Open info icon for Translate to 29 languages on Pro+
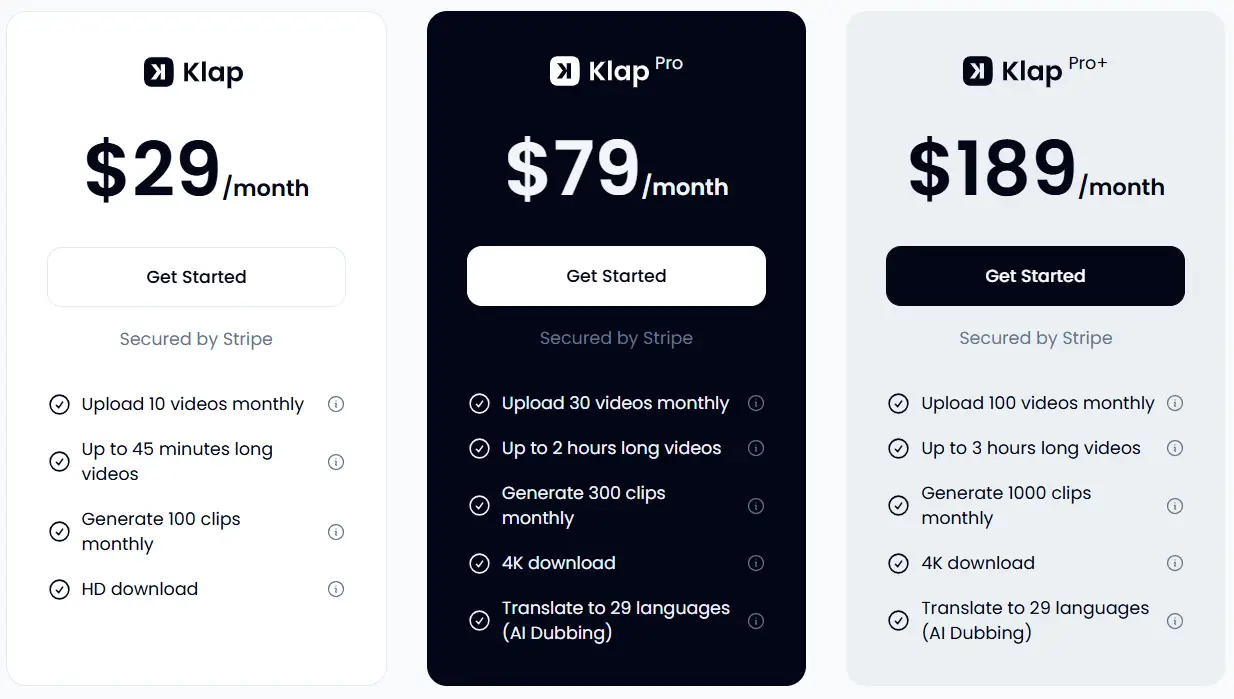Screen dimensions: 1234x699 coord(1175,621)
